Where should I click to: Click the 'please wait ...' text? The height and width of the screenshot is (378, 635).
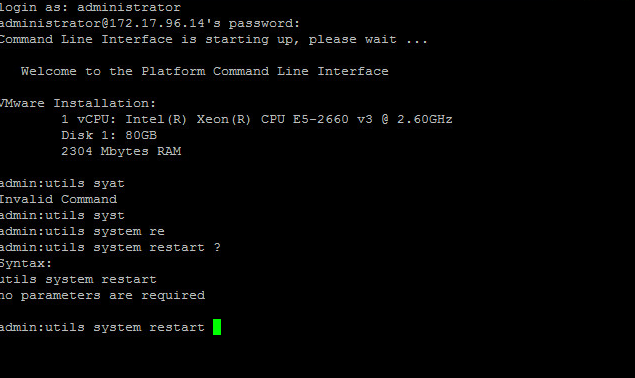[368, 40]
